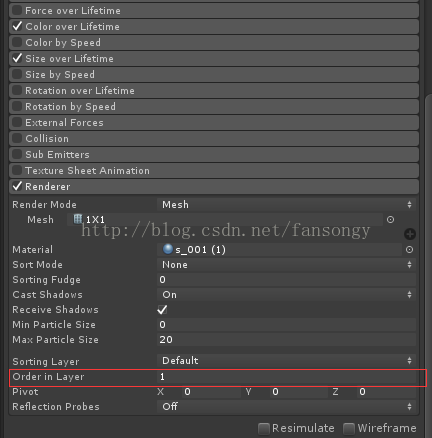
Task: Click the Max Particle Size label
Action: click(x=55, y=340)
